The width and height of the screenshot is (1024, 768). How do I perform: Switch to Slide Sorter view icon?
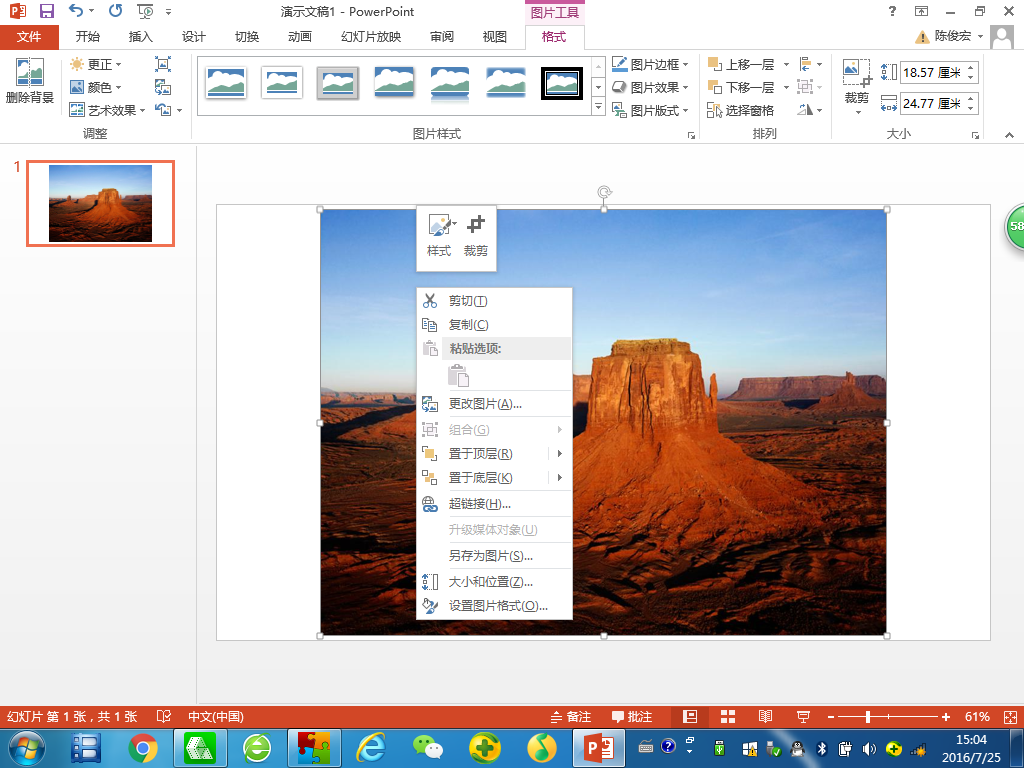(x=728, y=716)
